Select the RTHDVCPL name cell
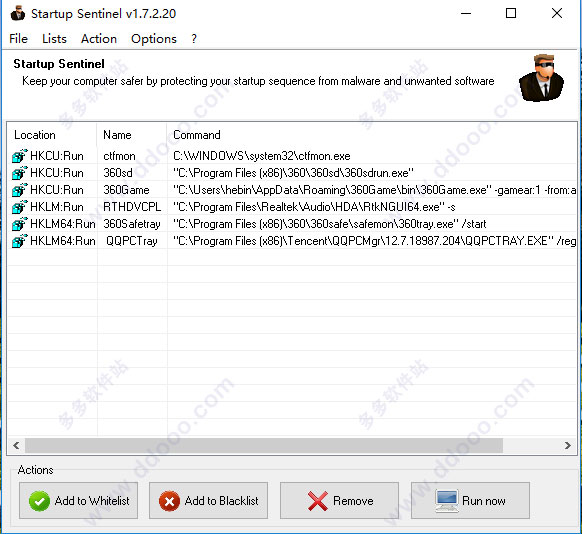 132,207
